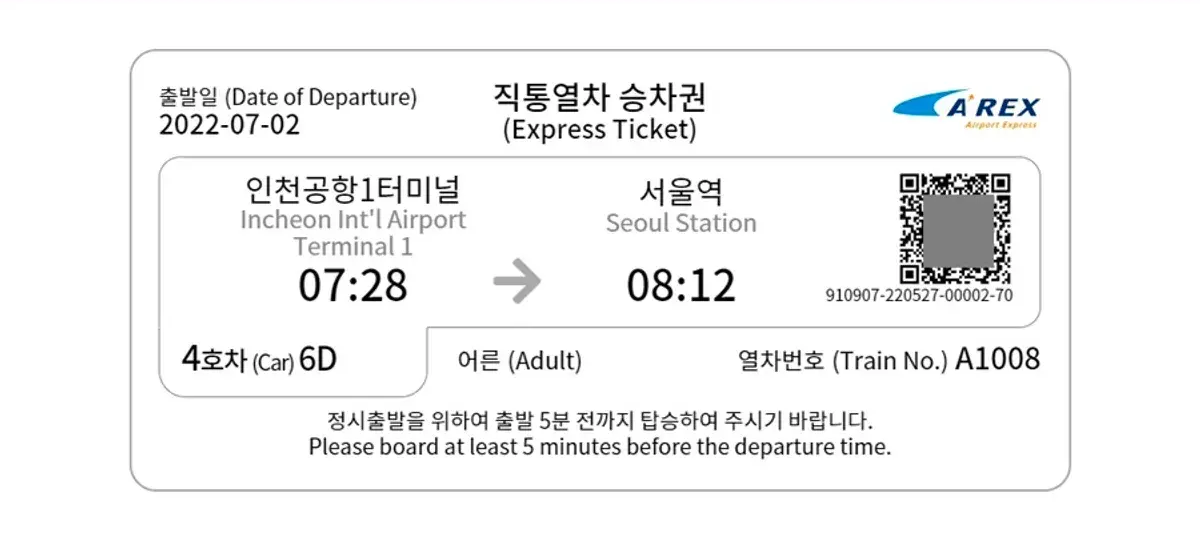Screen dimensions: 1200x553
Task: Click the Date of Departure label
Action: (288, 97)
